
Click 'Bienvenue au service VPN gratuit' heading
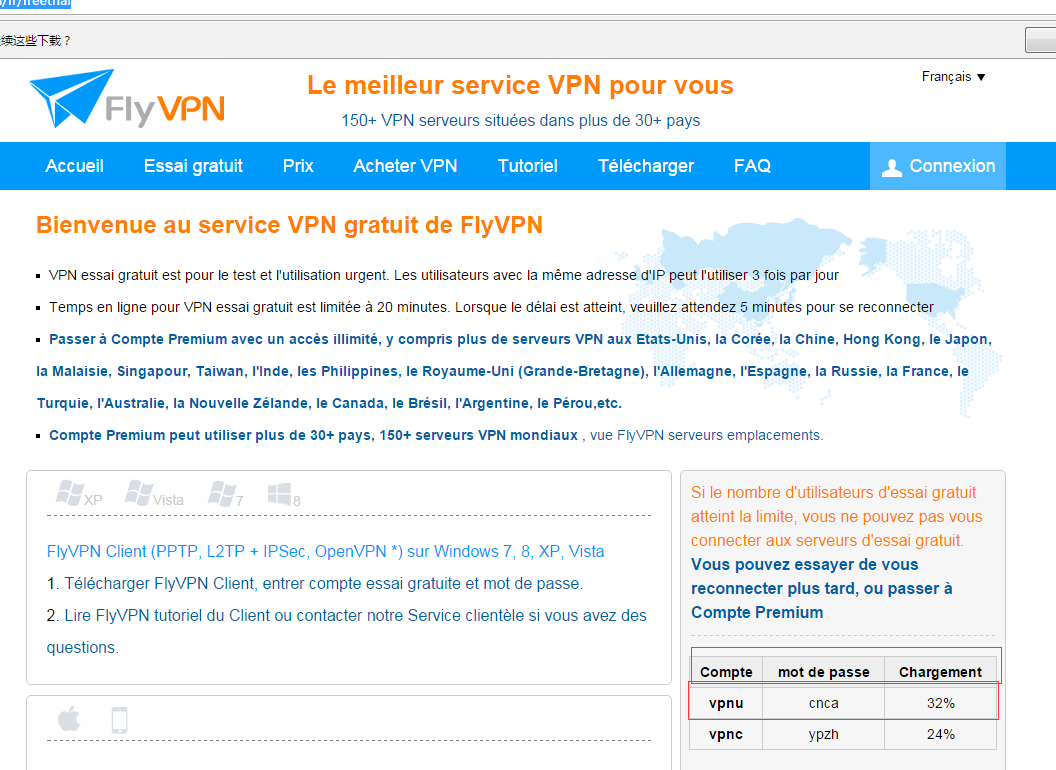click(289, 225)
